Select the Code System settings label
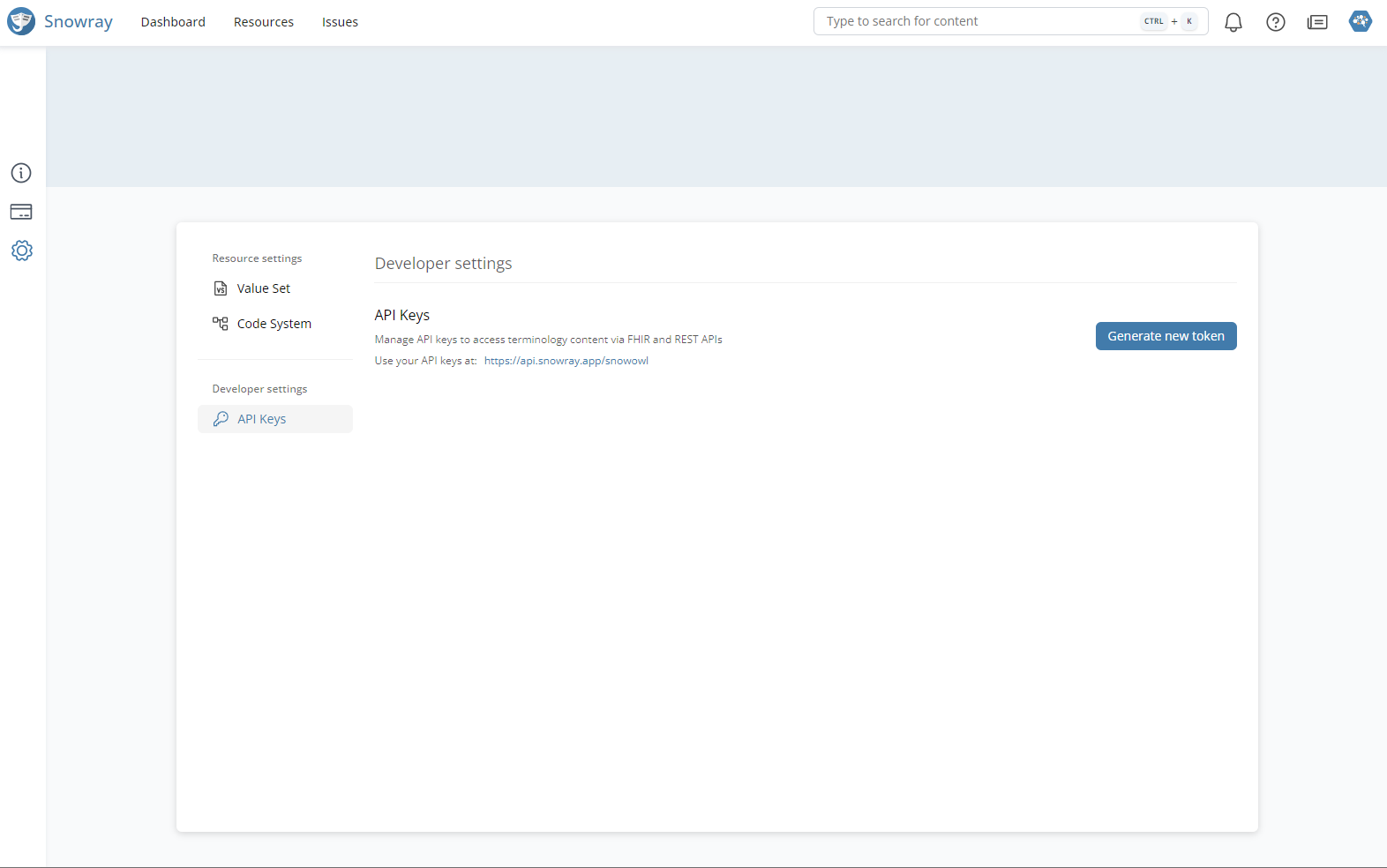Screen dimensions: 1387x868 click(x=274, y=324)
